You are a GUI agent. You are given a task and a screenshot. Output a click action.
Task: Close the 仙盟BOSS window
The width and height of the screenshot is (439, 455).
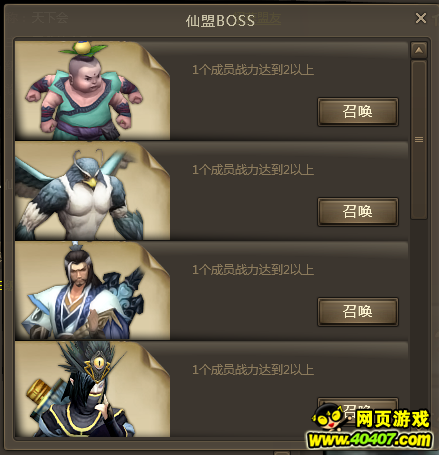click(x=421, y=18)
